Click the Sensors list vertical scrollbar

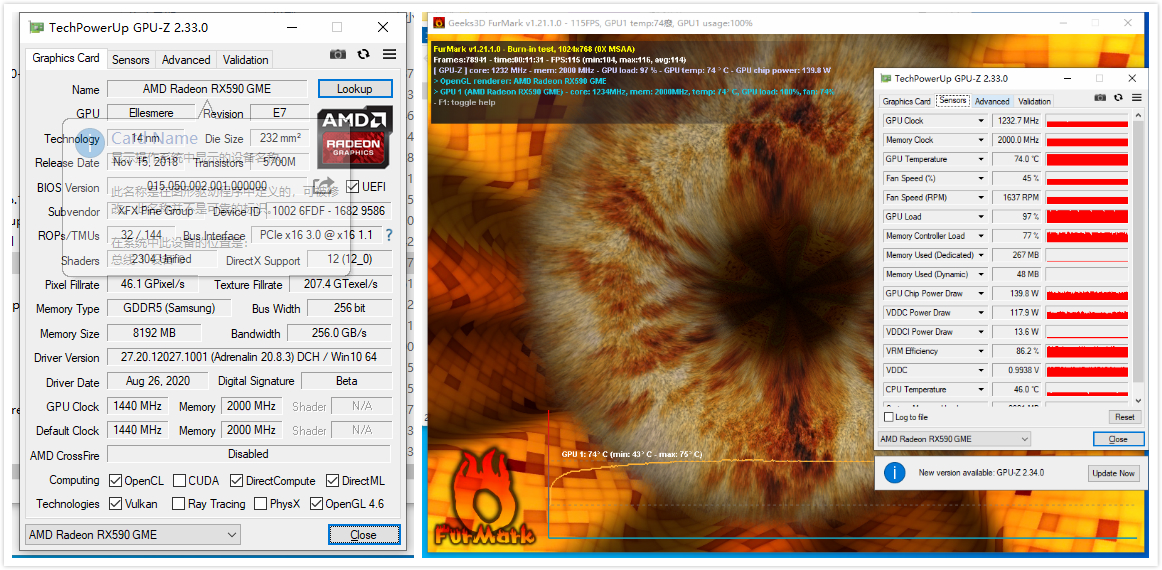click(x=1139, y=250)
